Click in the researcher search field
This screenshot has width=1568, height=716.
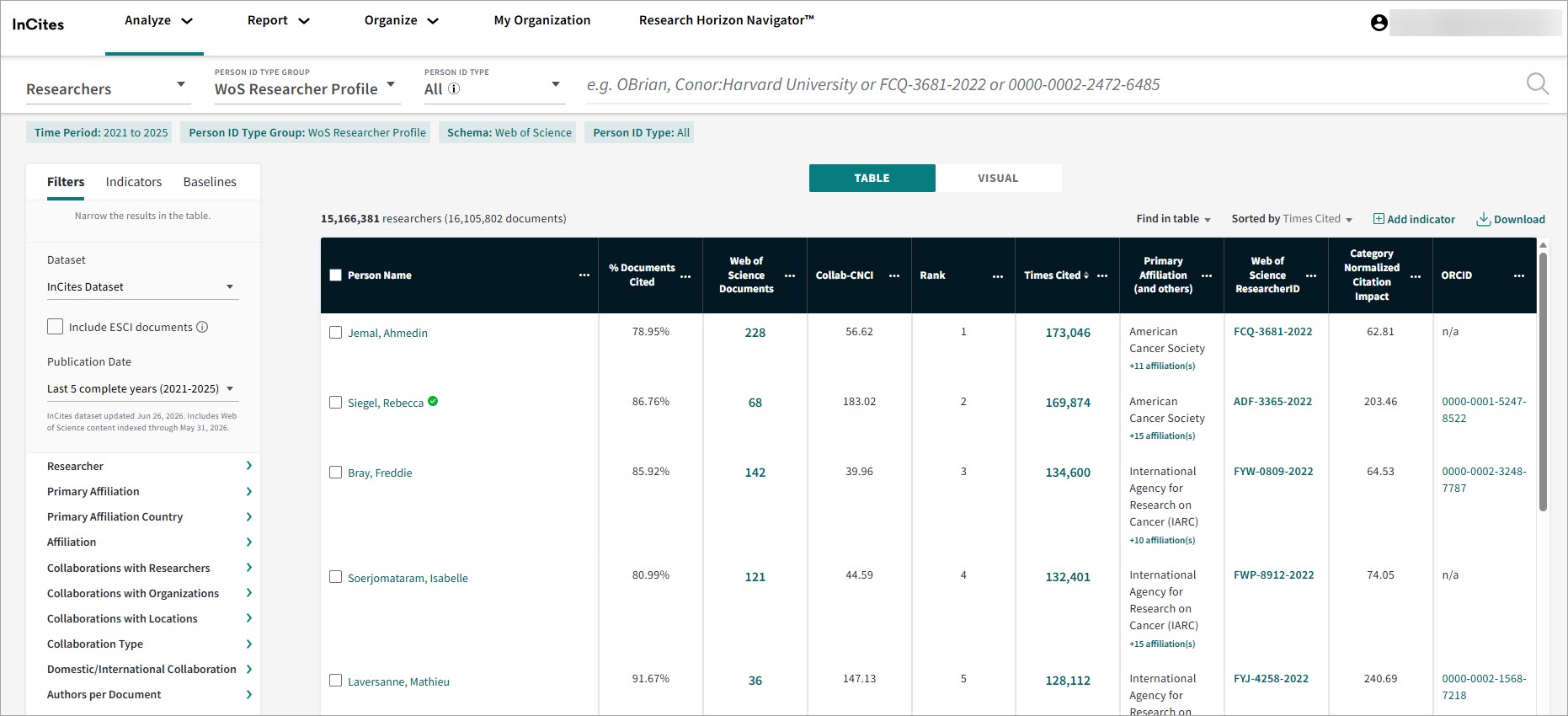1053,84
